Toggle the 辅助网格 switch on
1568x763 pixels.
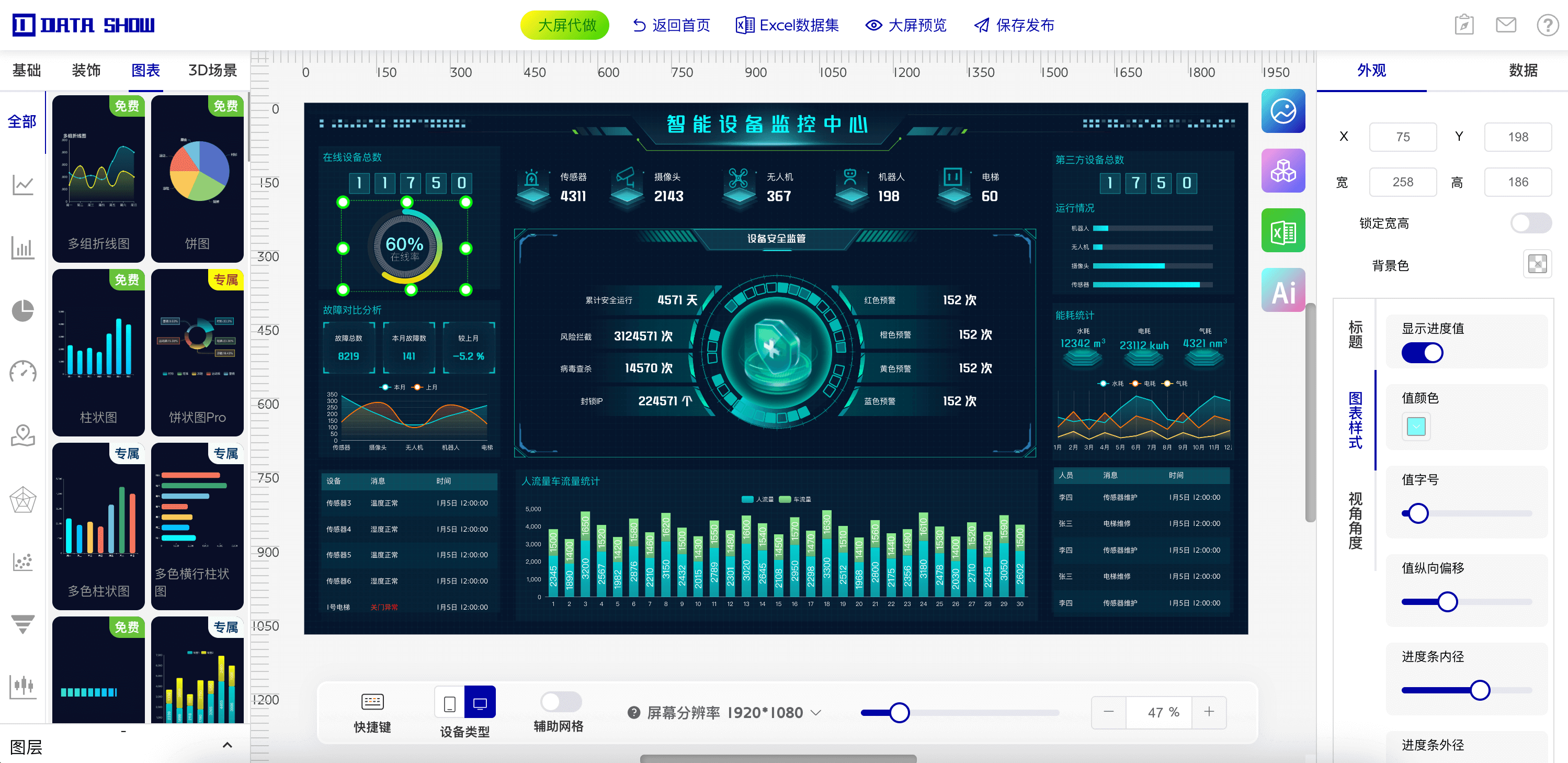560,701
